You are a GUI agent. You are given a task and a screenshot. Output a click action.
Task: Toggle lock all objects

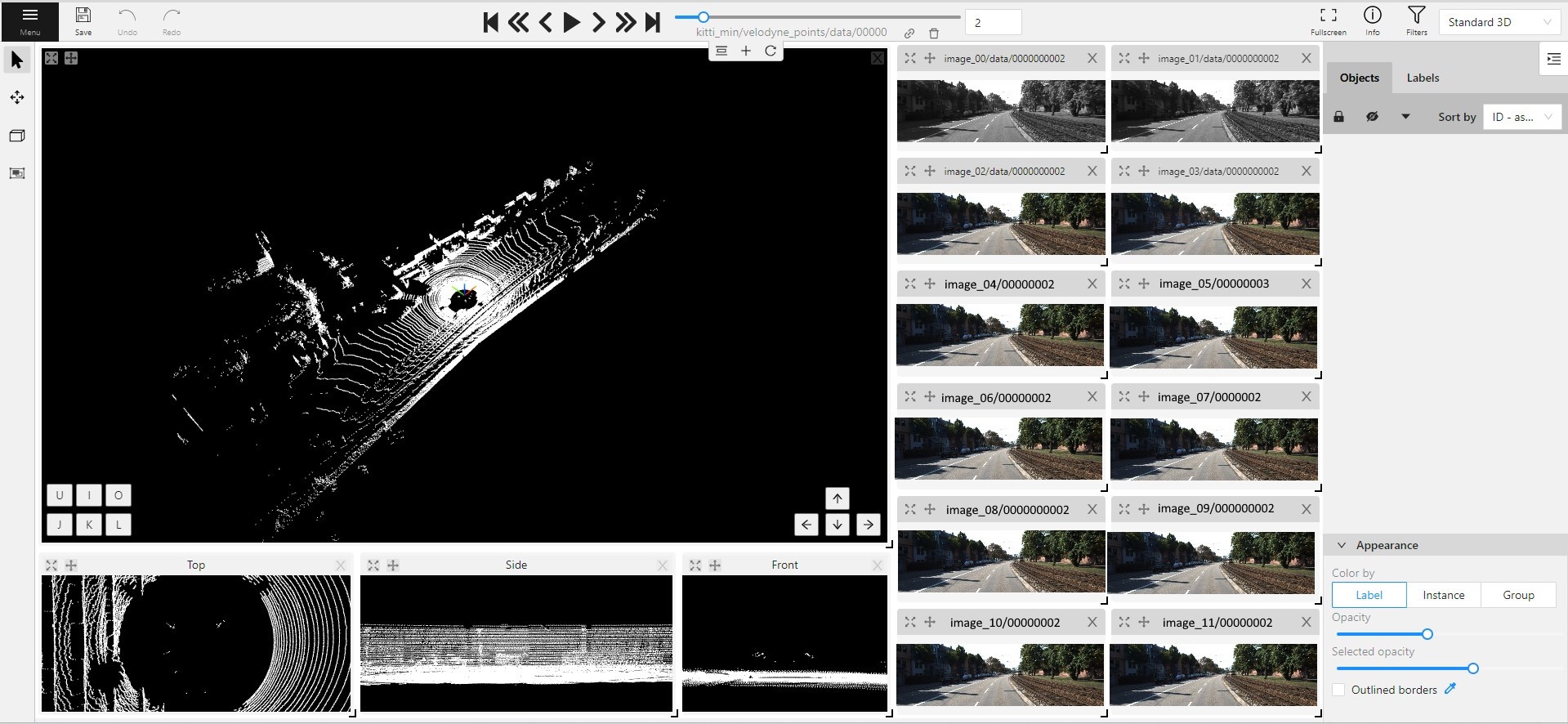click(x=1338, y=117)
